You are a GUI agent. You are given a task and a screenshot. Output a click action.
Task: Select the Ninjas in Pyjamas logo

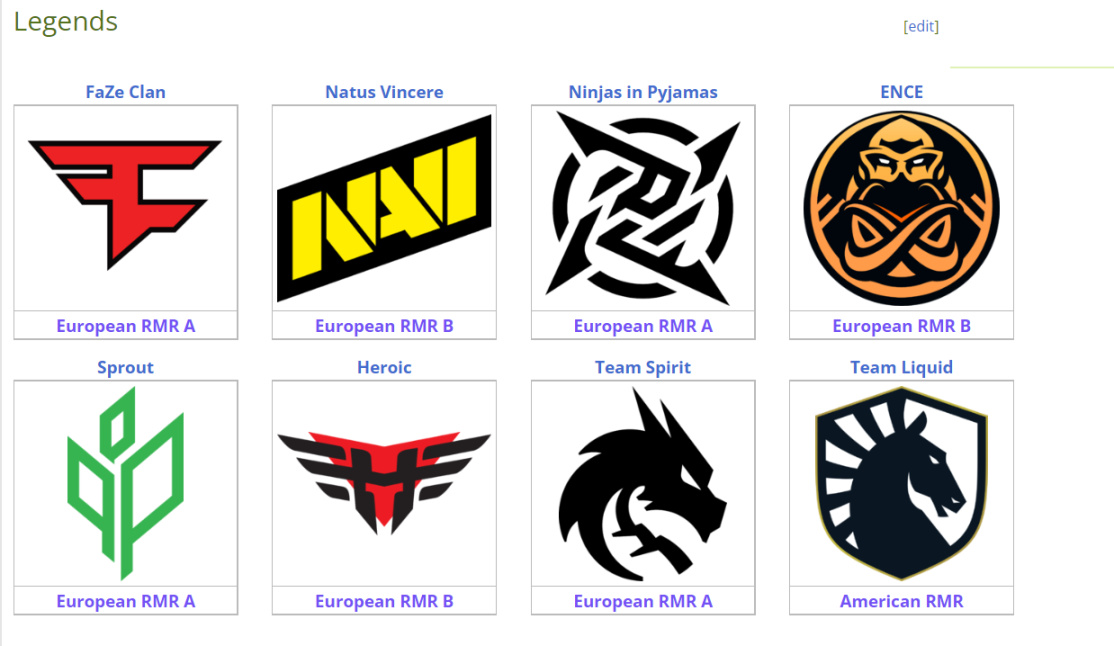[x=643, y=208]
